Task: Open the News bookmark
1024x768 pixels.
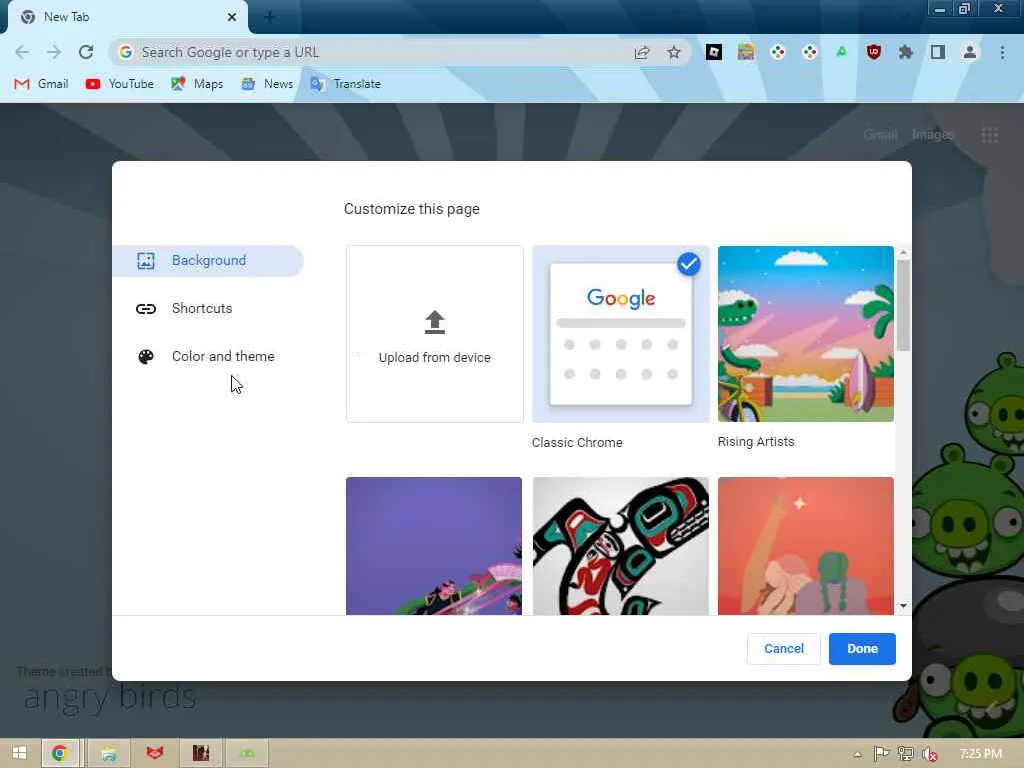Action: pyautogui.click(x=267, y=84)
